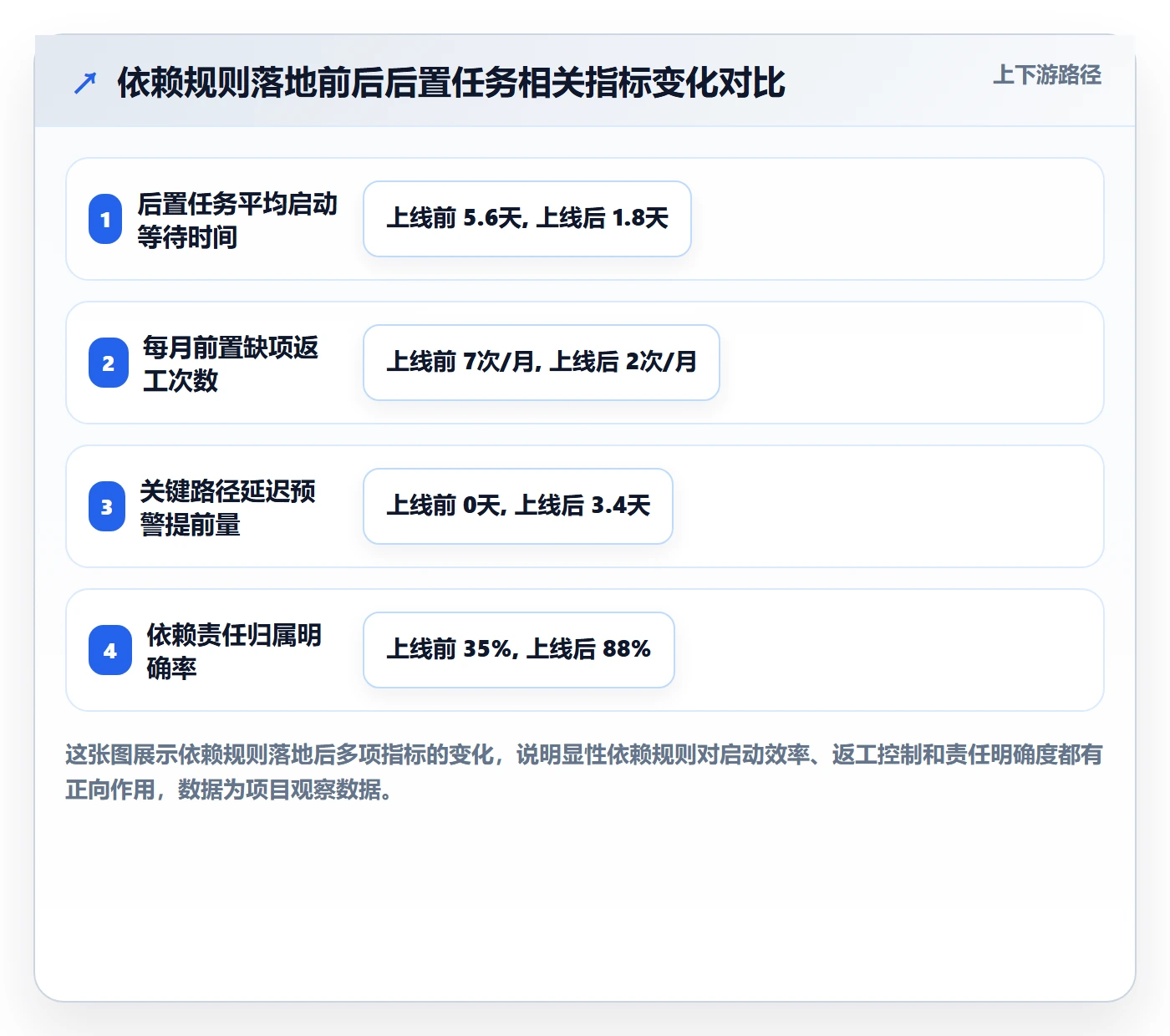Click the number 2 badge
This screenshot has height=1036, width=1170.
pos(109,363)
